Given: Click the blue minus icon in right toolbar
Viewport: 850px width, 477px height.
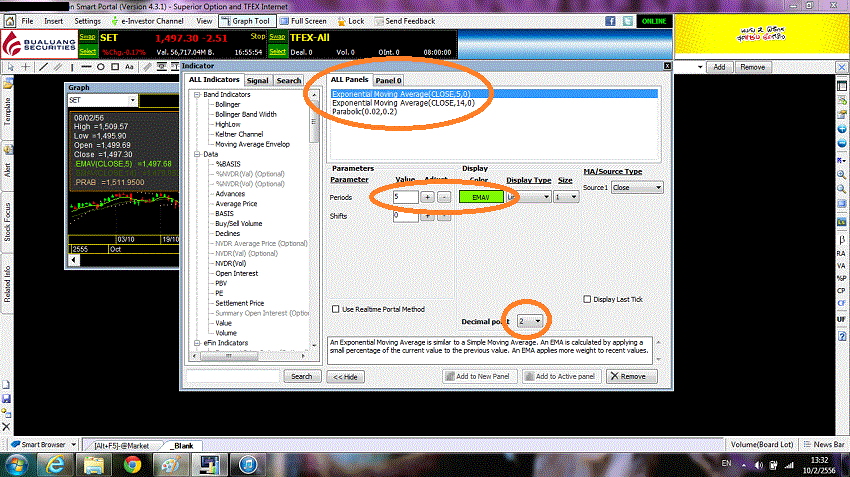Looking at the screenshot, I should (x=842, y=143).
